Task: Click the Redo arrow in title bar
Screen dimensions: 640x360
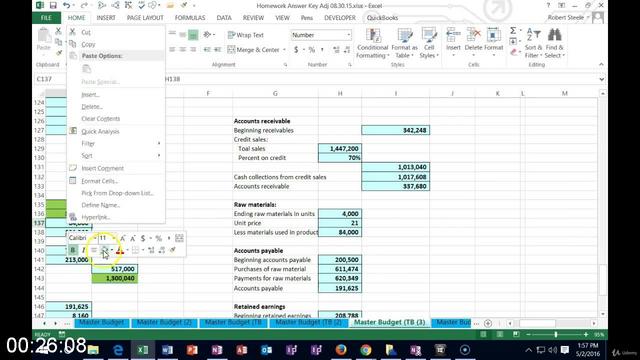Action: tap(84, 5)
